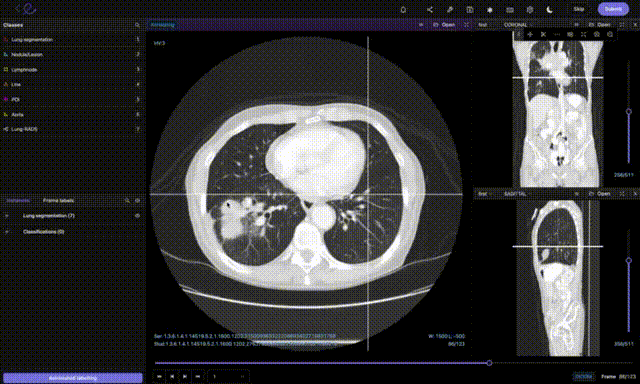640x384 pixels.
Task: Go back using the top-left arrow
Action: [x=18, y=9]
